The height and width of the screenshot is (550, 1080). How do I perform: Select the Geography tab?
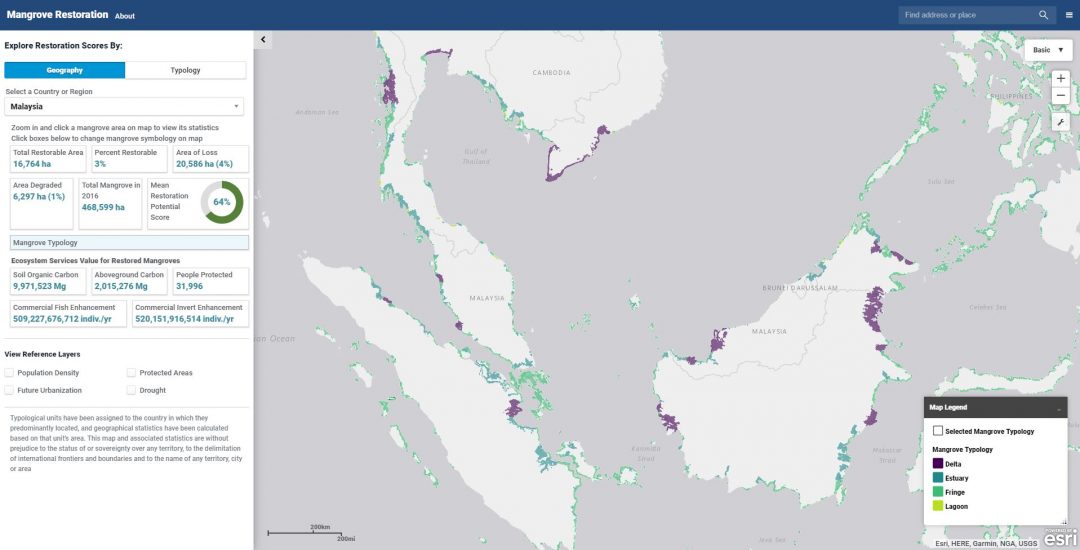coord(65,70)
